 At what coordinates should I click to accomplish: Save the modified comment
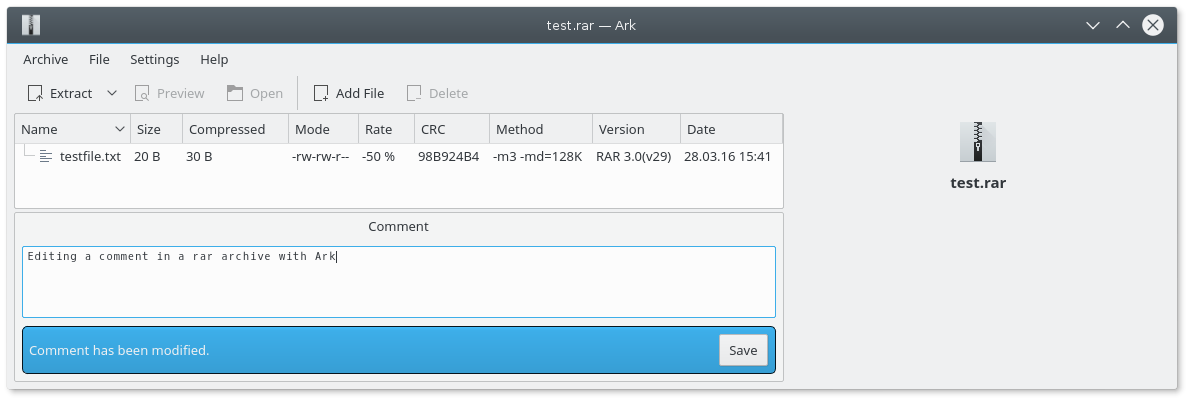tap(743, 350)
